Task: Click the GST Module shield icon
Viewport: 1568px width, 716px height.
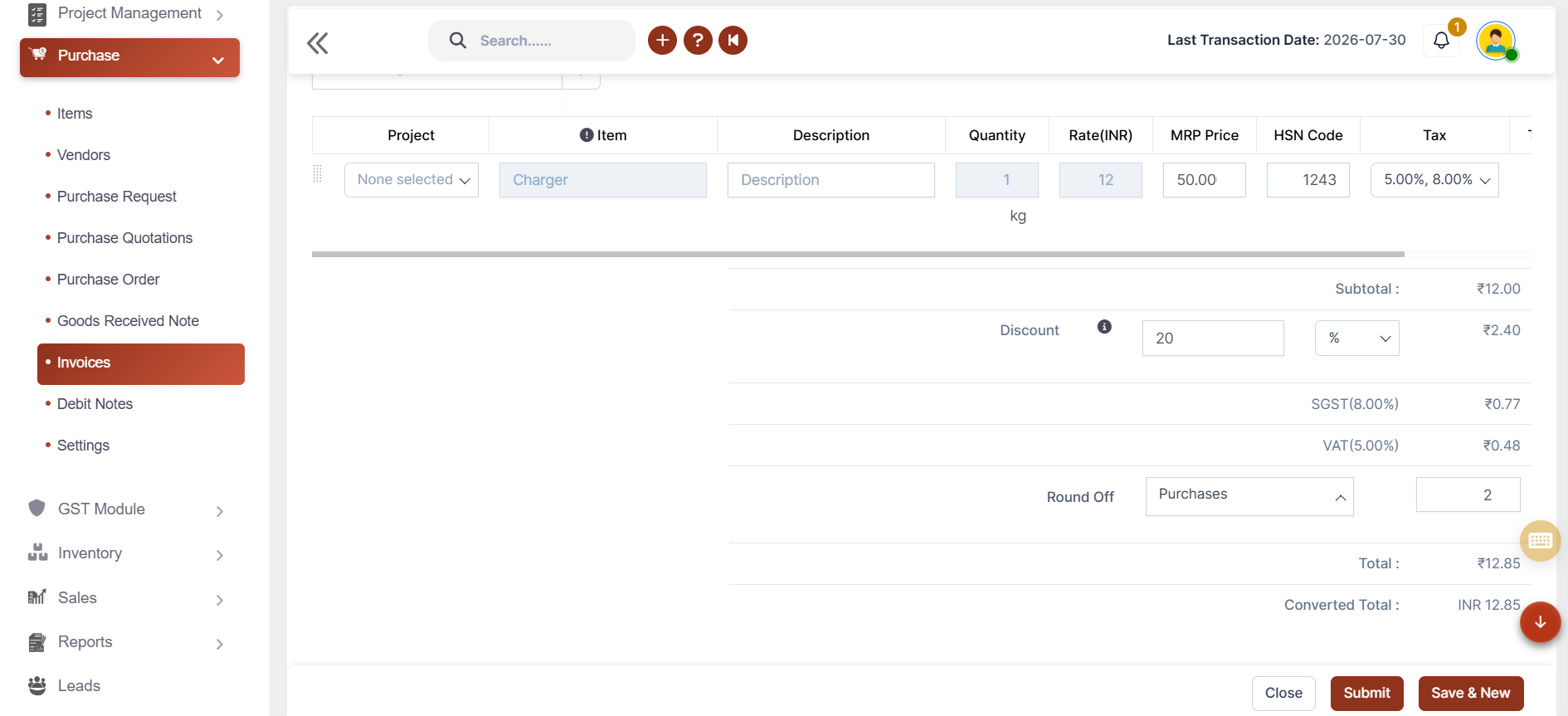Action: [x=37, y=508]
